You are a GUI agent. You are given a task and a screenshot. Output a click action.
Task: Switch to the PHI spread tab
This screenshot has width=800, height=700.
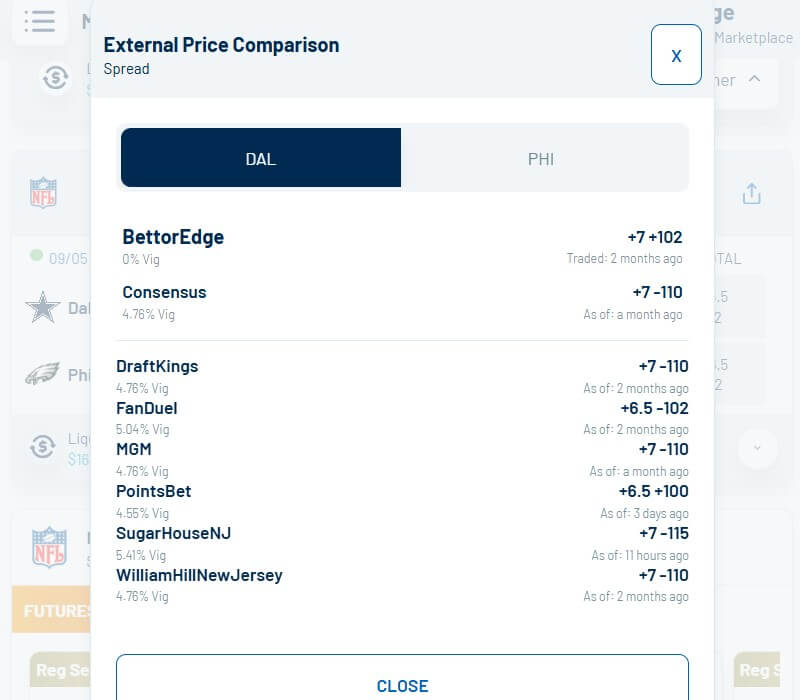(541, 158)
